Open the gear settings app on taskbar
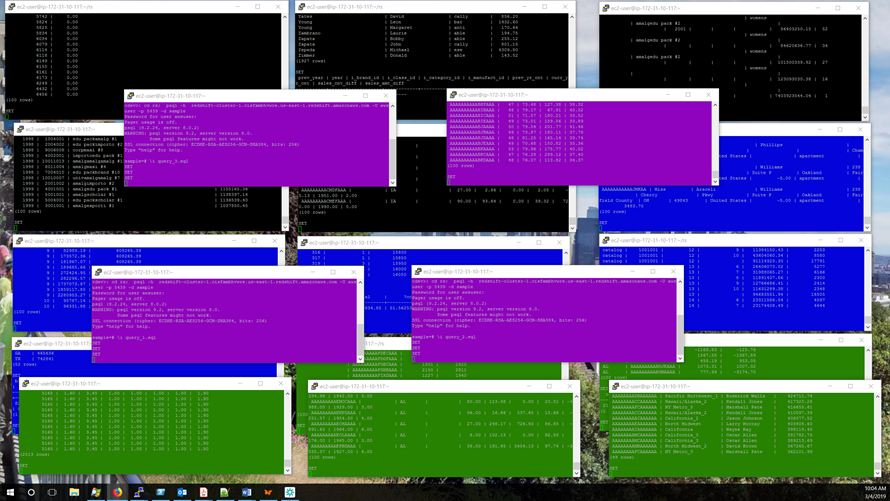This screenshot has width=890, height=501. click(x=290, y=492)
